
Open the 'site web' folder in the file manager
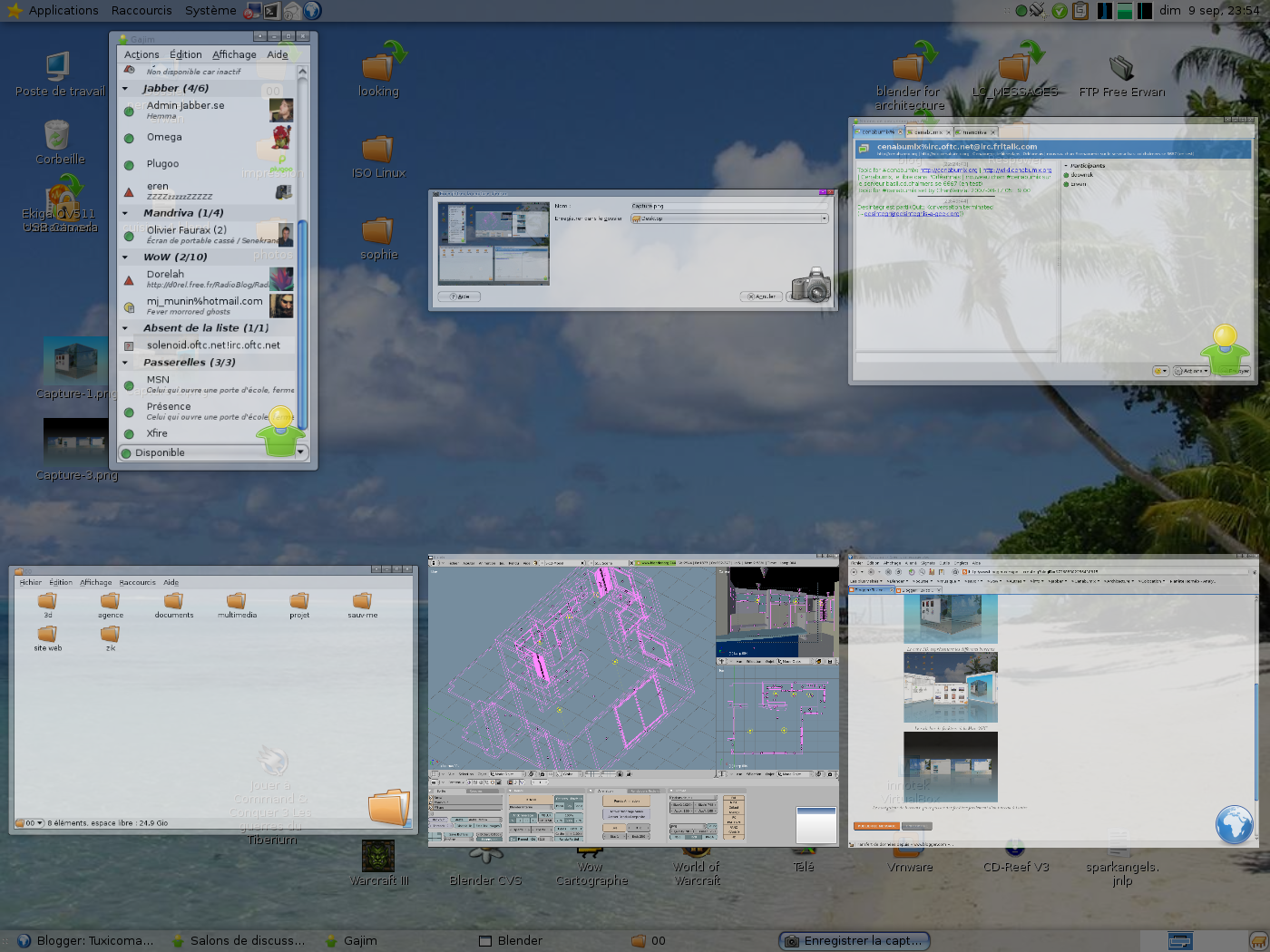click(x=48, y=639)
